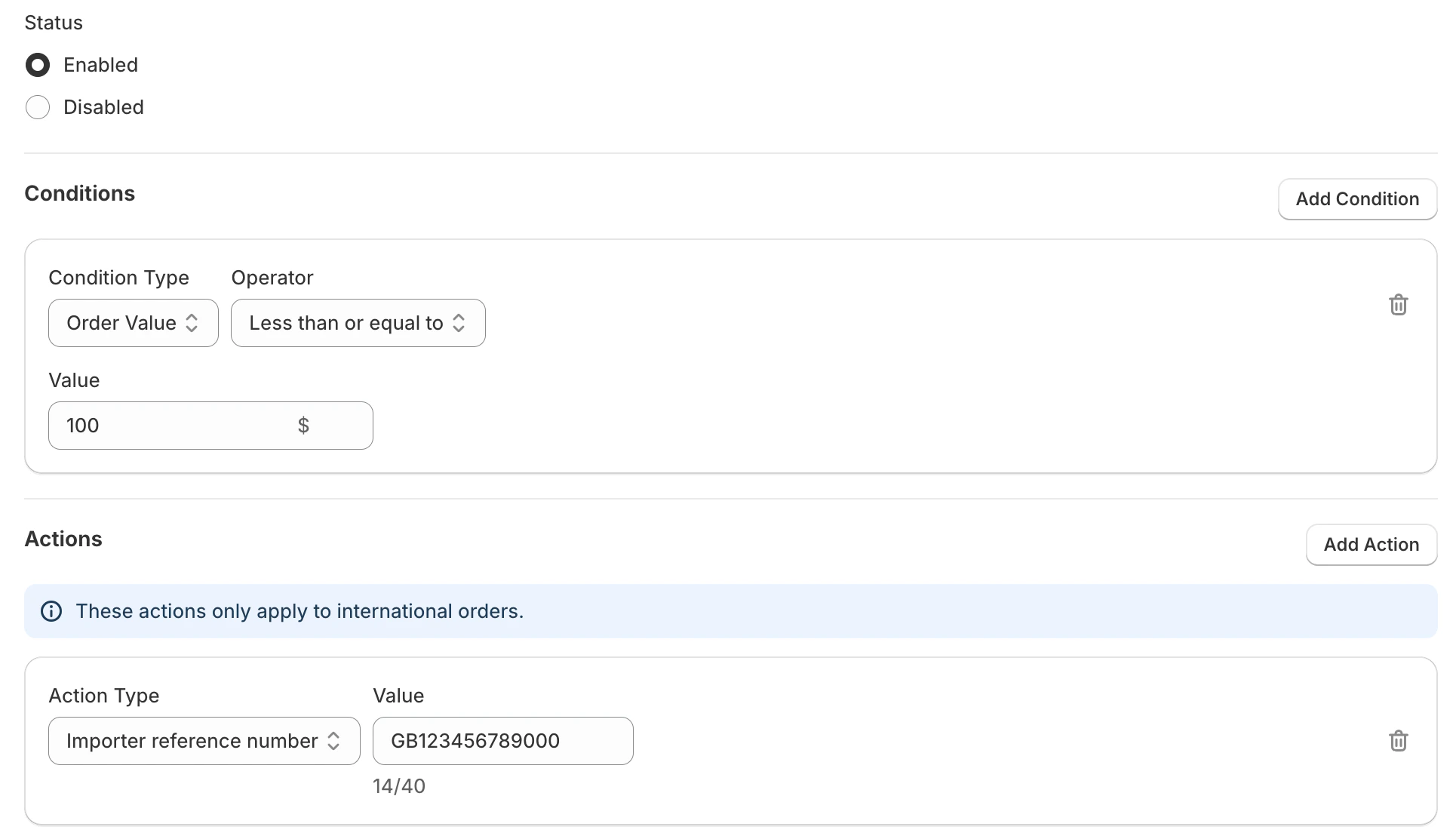Open the Operator dropdown showing Less than or equal to
This screenshot has height=836, width=1456.
point(358,323)
